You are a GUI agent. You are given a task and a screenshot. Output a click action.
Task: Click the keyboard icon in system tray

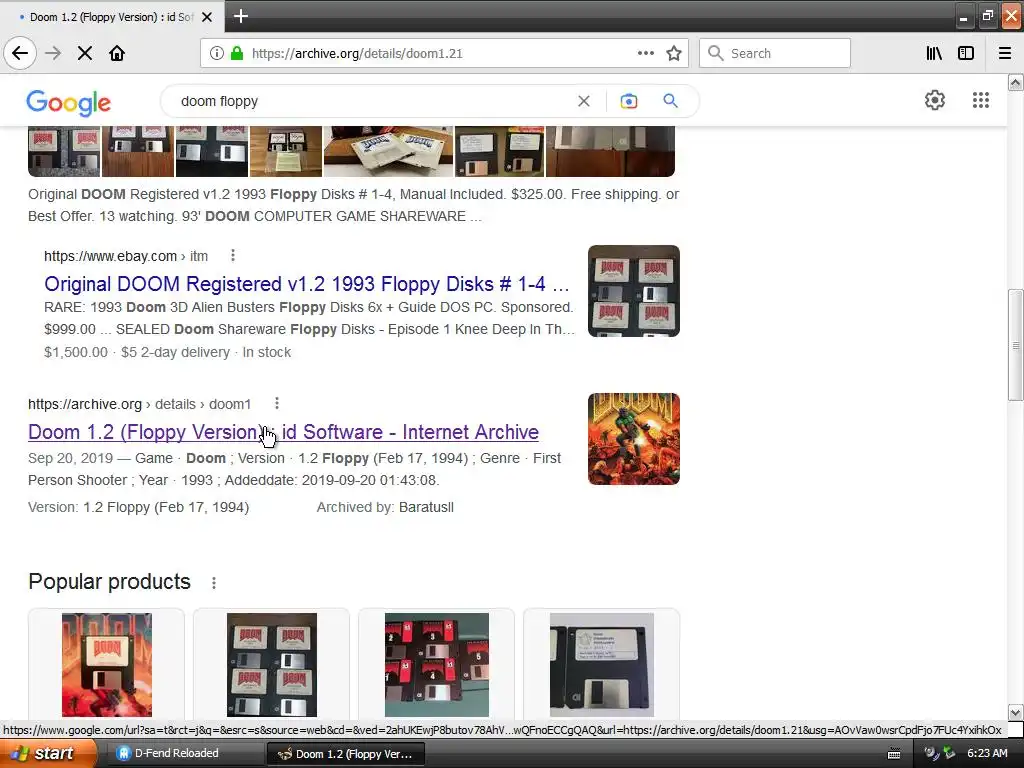[x=894, y=754]
